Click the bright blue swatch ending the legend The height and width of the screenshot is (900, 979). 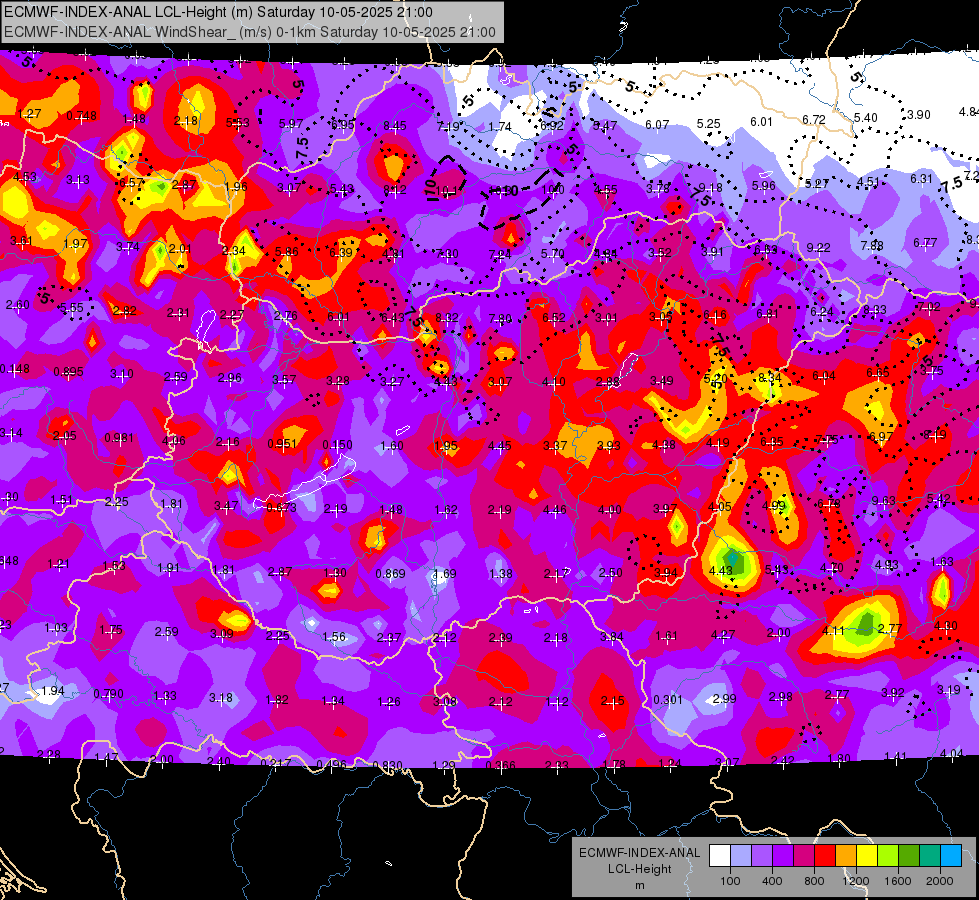click(x=952, y=856)
